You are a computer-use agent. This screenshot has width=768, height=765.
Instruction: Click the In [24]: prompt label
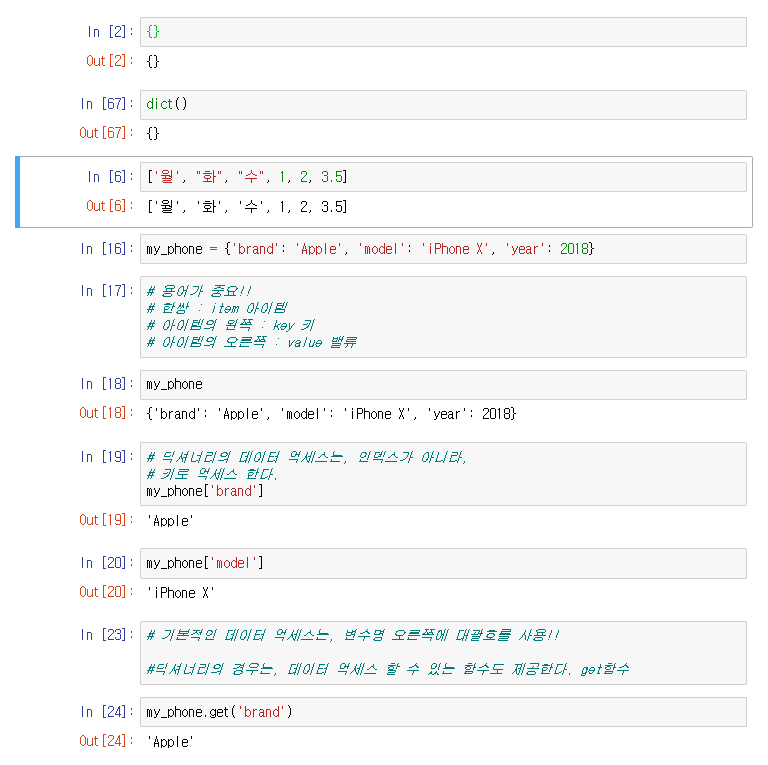pos(107,712)
